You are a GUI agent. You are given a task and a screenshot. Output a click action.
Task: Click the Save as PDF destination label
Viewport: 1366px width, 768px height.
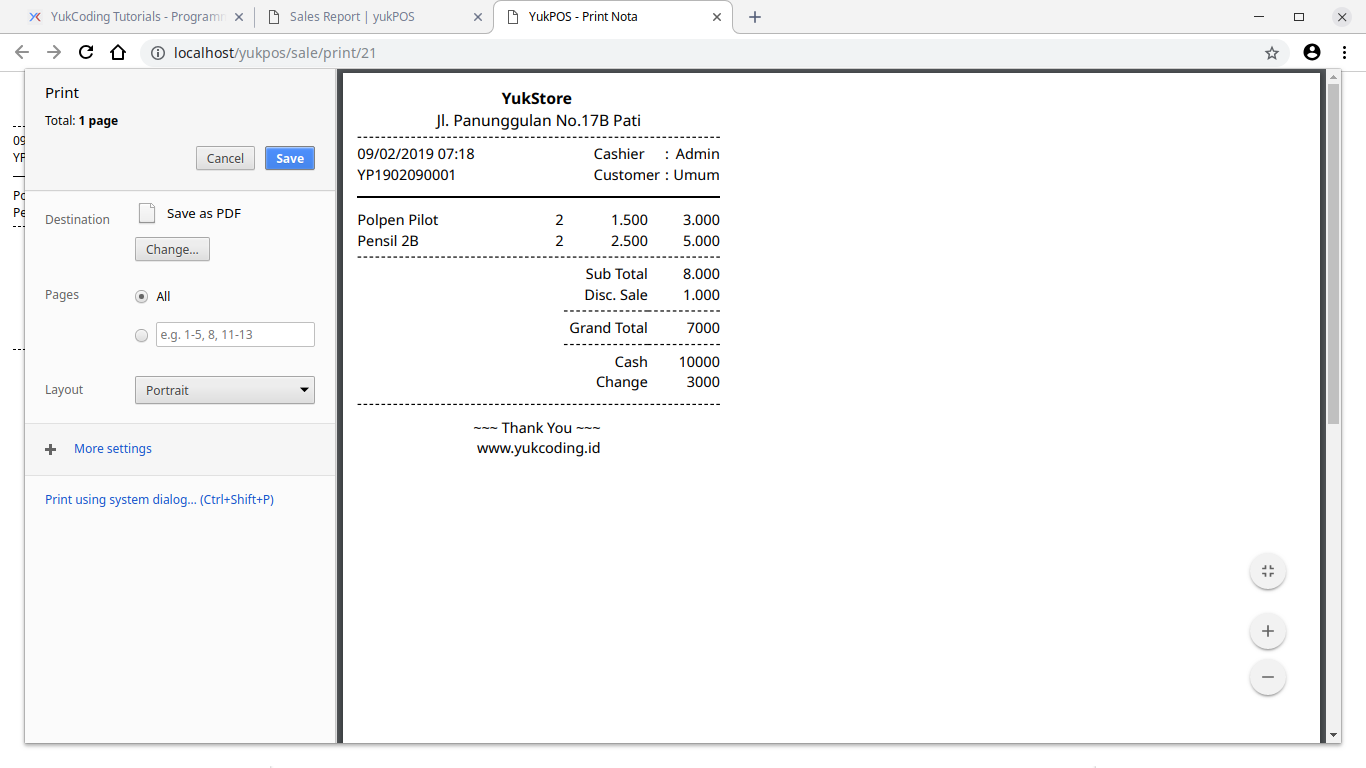204,213
